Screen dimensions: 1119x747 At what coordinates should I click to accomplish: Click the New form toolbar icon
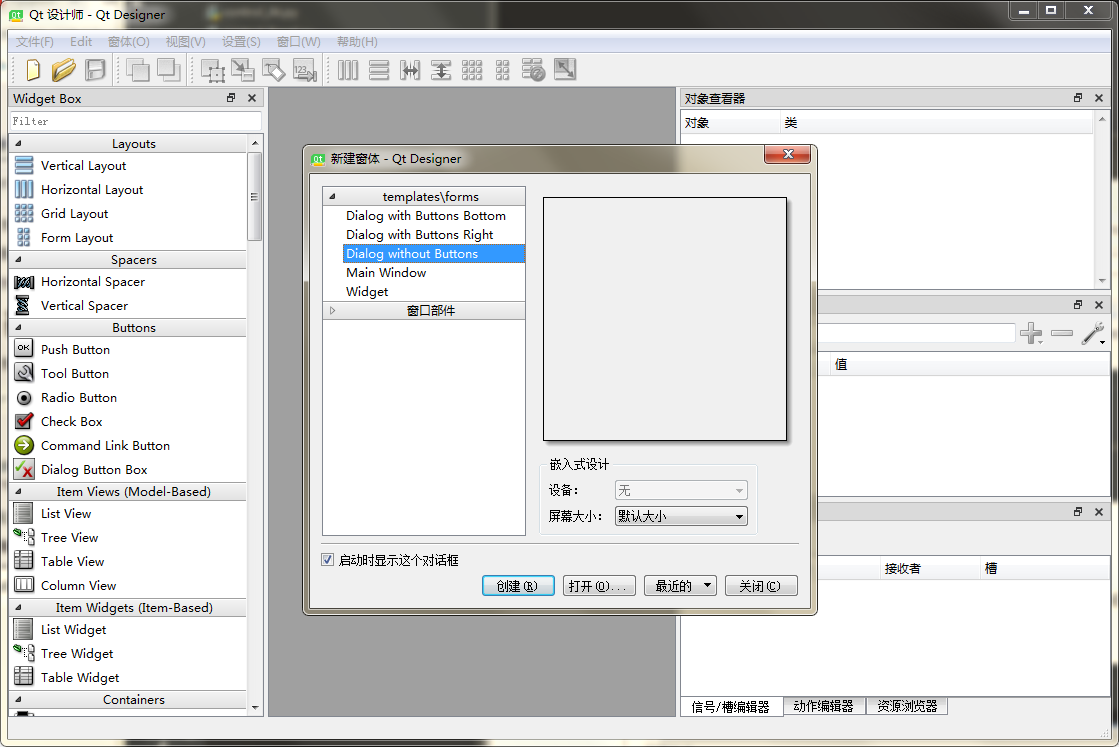pos(33,70)
